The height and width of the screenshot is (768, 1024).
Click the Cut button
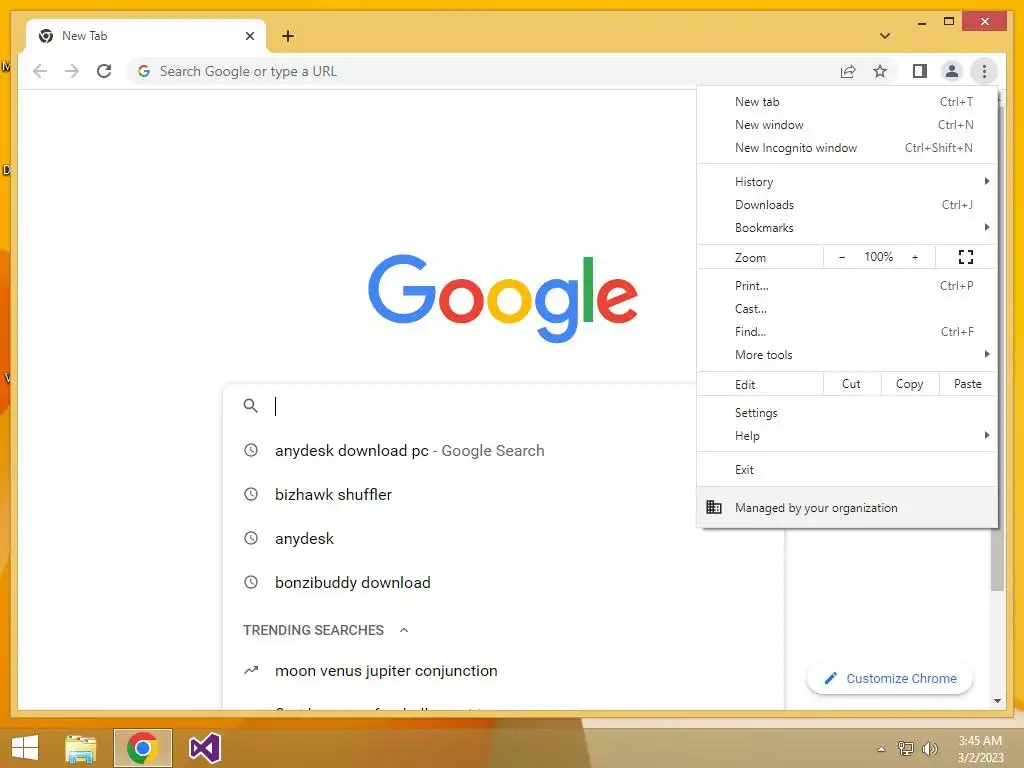point(852,384)
